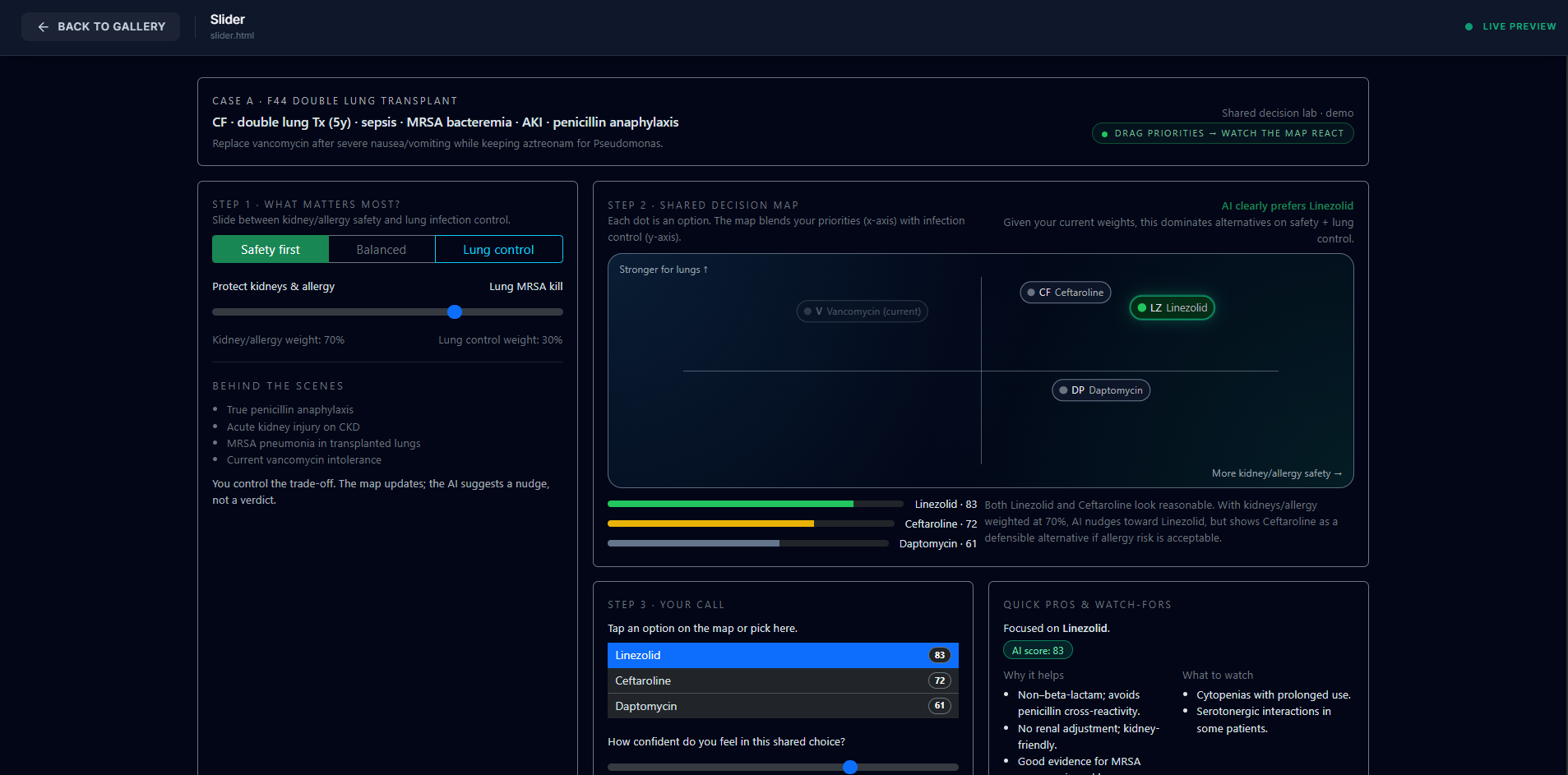This screenshot has width=1568, height=775.
Task: Click the confidence slider thumb
Action: pos(850,768)
